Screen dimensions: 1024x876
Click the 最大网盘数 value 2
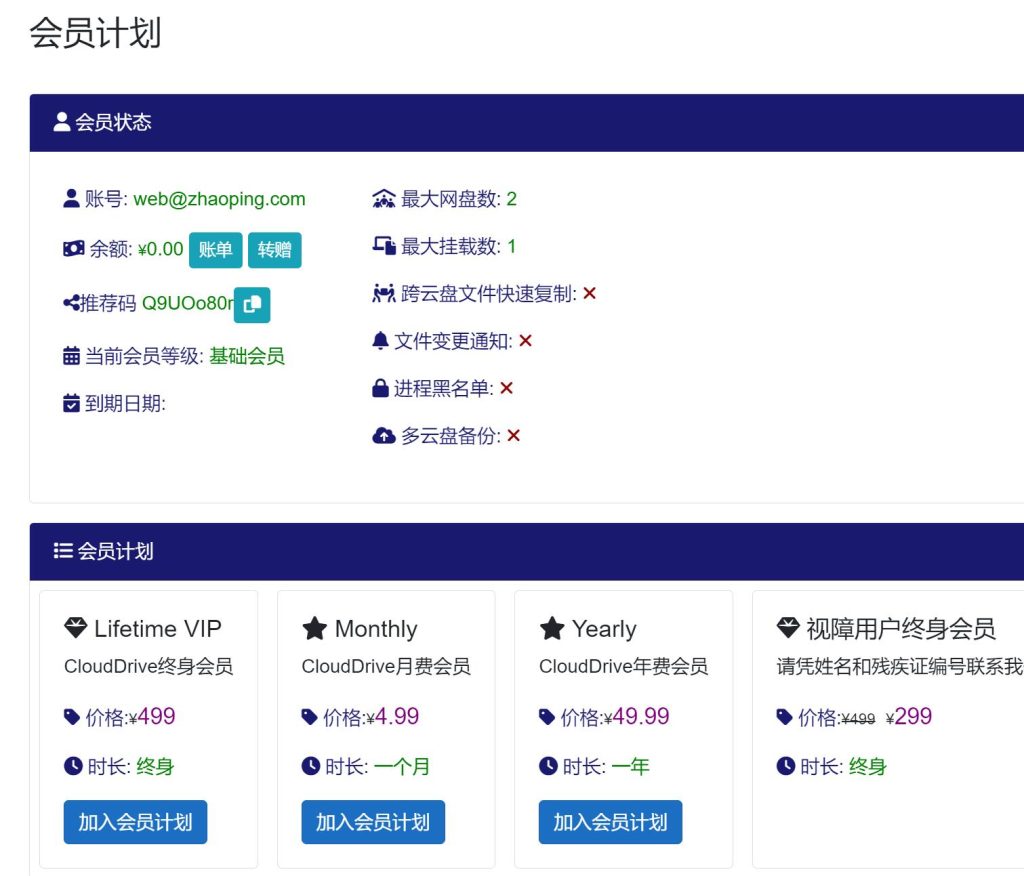click(511, 199)
